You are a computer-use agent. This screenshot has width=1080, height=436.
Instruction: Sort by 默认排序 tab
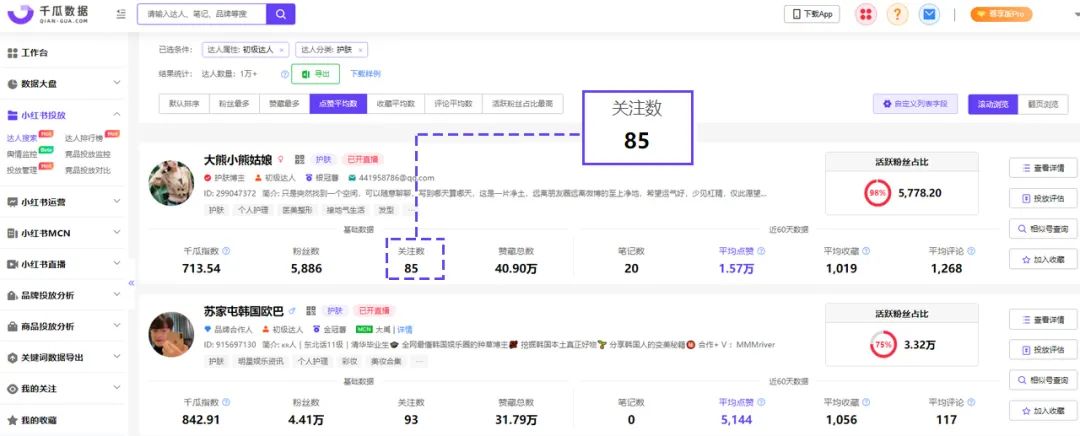[184, 104]
